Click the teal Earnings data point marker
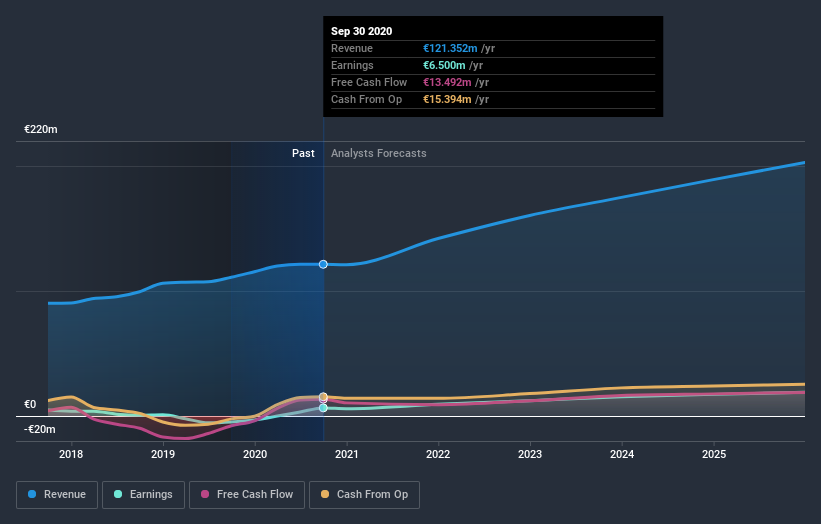The height and width of the screenshot is (524, 821). click(x=323, y=408)
